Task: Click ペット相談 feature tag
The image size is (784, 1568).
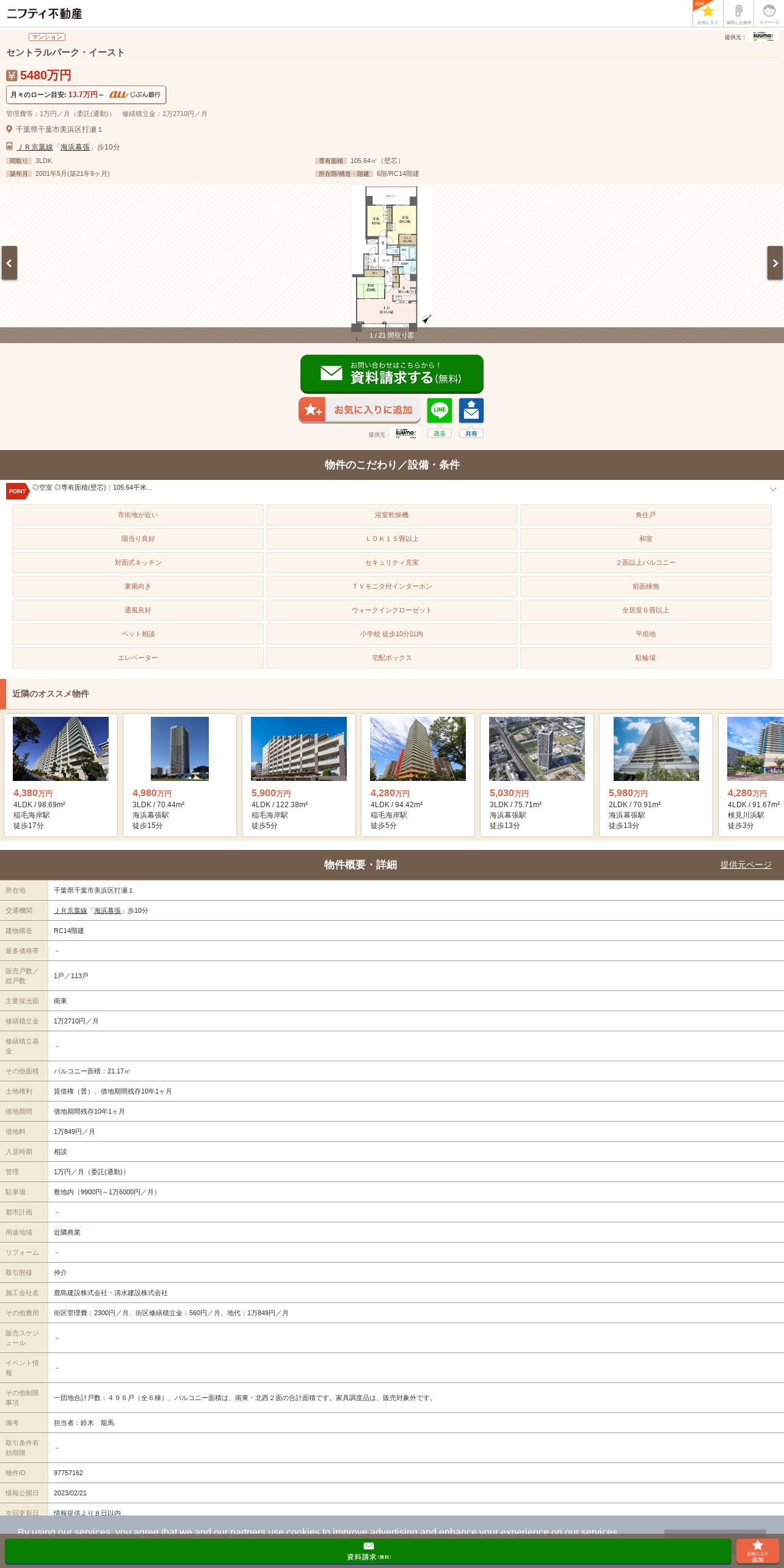Action: (138, 634)
